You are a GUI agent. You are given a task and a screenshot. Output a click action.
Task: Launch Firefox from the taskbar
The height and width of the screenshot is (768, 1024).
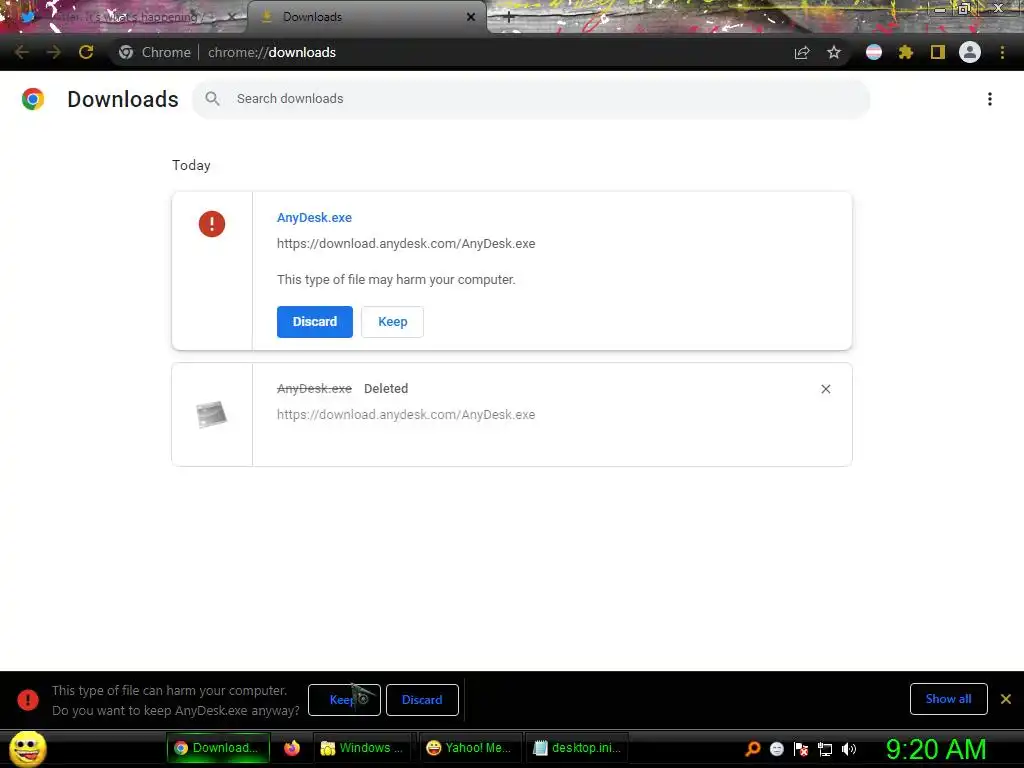pos(292,748)
